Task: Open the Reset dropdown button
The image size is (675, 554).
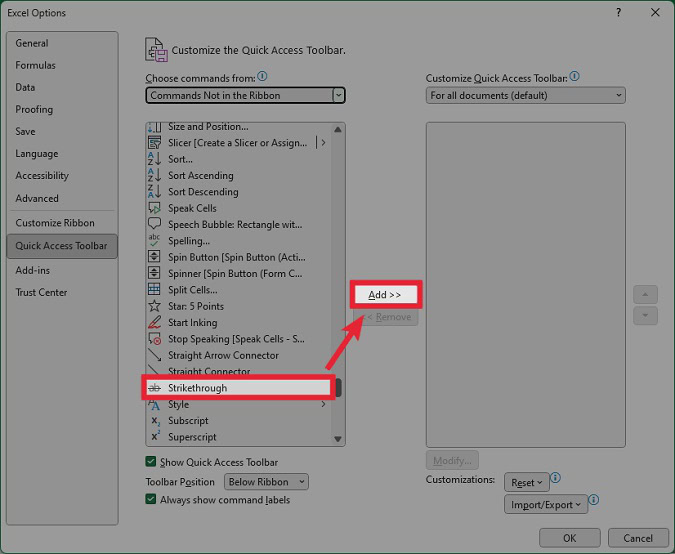Action: [526, 483]
